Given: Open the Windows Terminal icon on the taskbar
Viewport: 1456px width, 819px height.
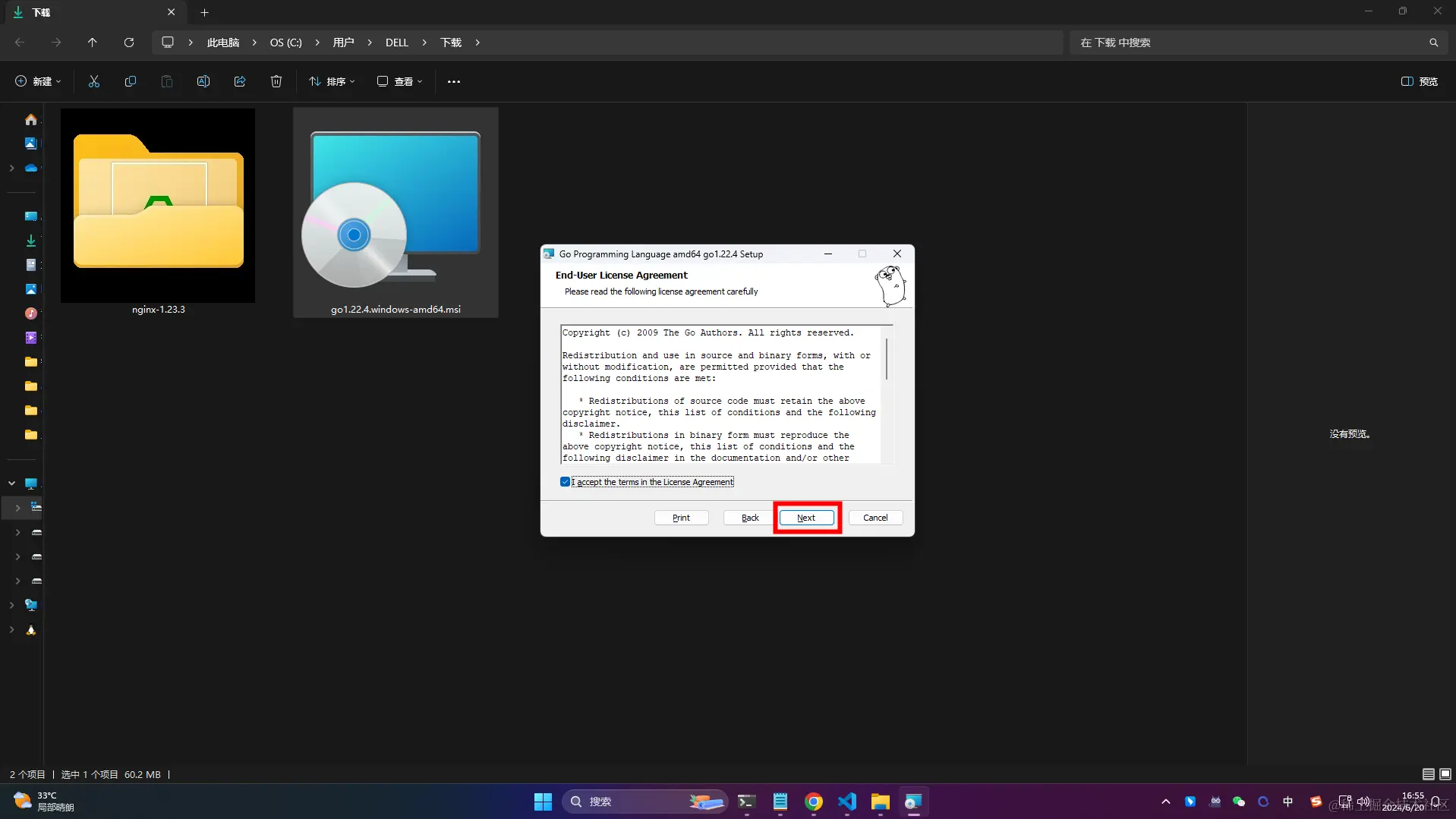Looking at the screenshot, I should pos(746,802).
